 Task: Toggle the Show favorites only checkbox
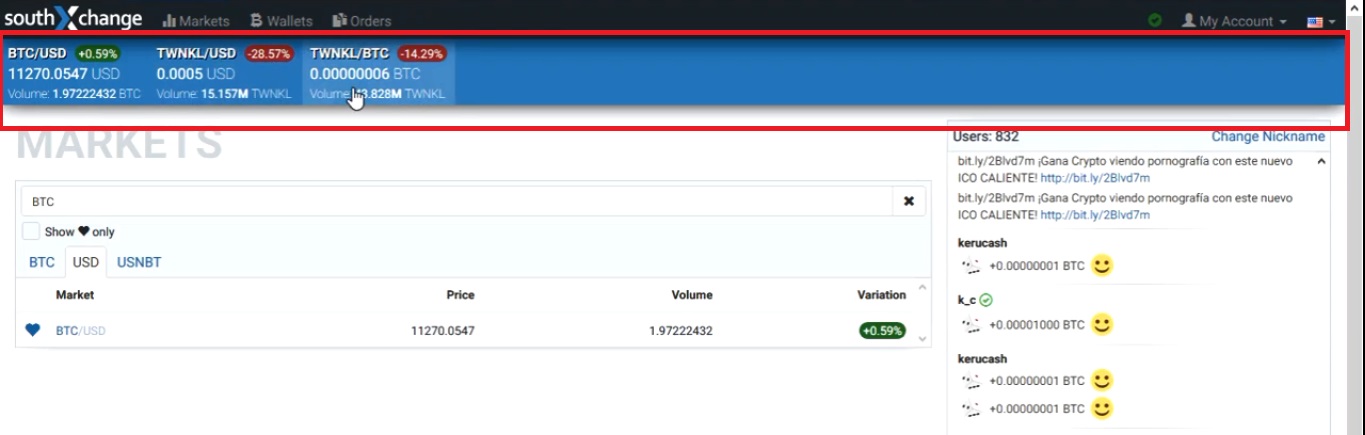point(31,231)
